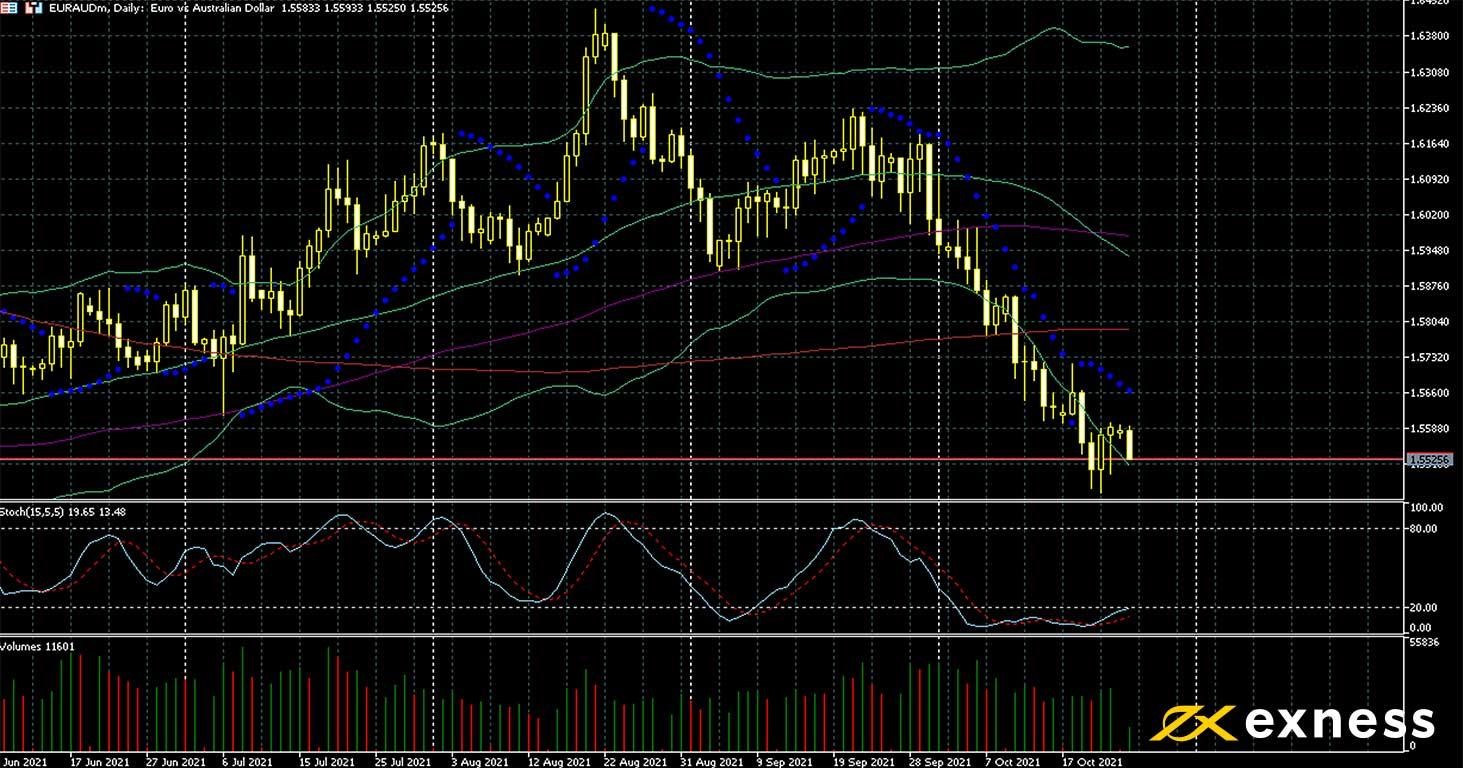This screenshot has height=768, width=1463.
Task: Click the 1.63800 price axis label
Action: (1428, 36)
